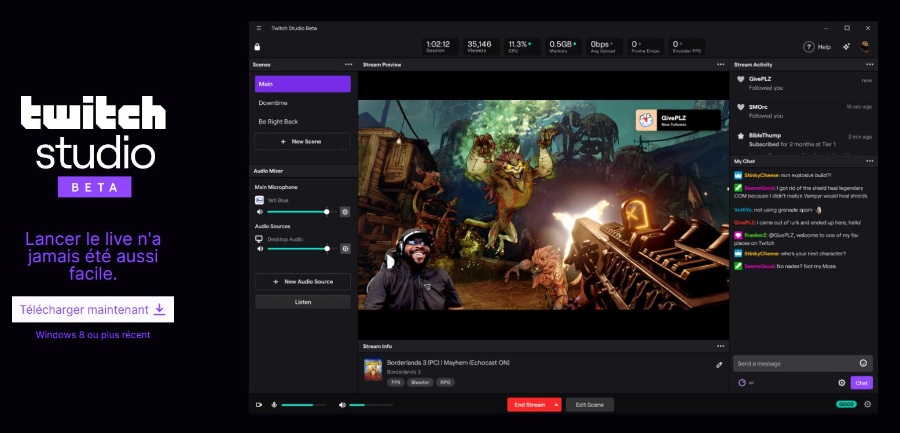The image size is (900, 433).
Task: Open the Stream Activity three-dot menu
Action: pos(870,64)
